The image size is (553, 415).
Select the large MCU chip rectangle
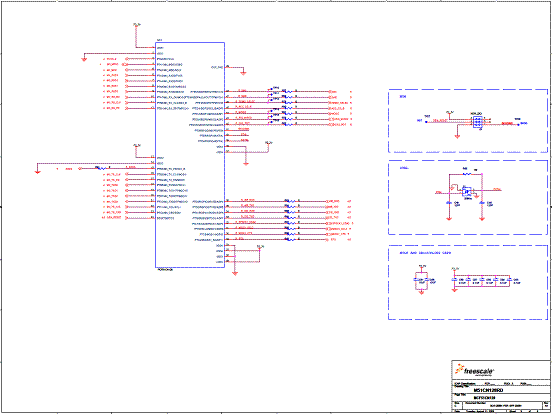coord(190,155)
